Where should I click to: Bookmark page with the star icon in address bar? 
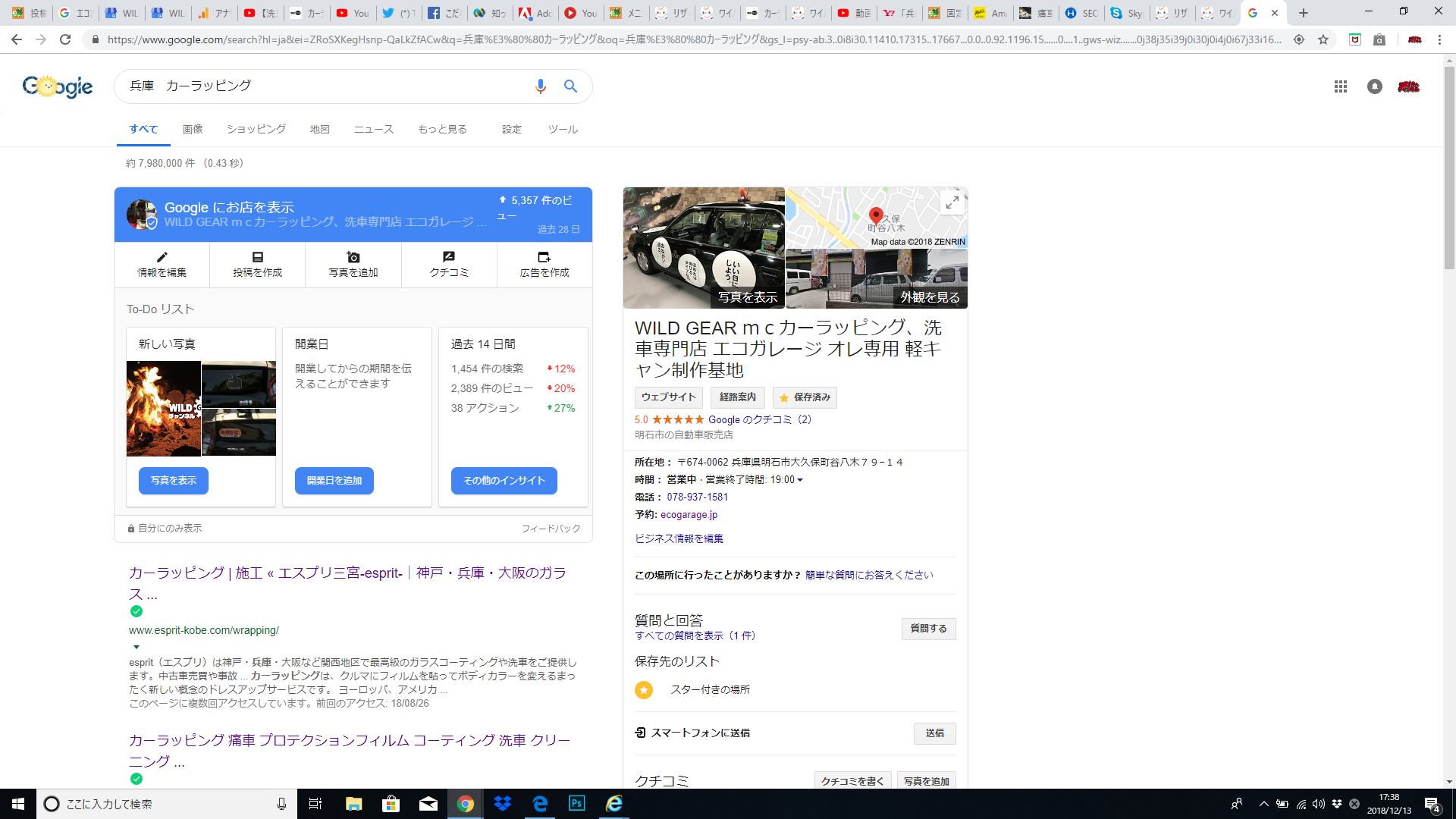tap(1323, 39)
